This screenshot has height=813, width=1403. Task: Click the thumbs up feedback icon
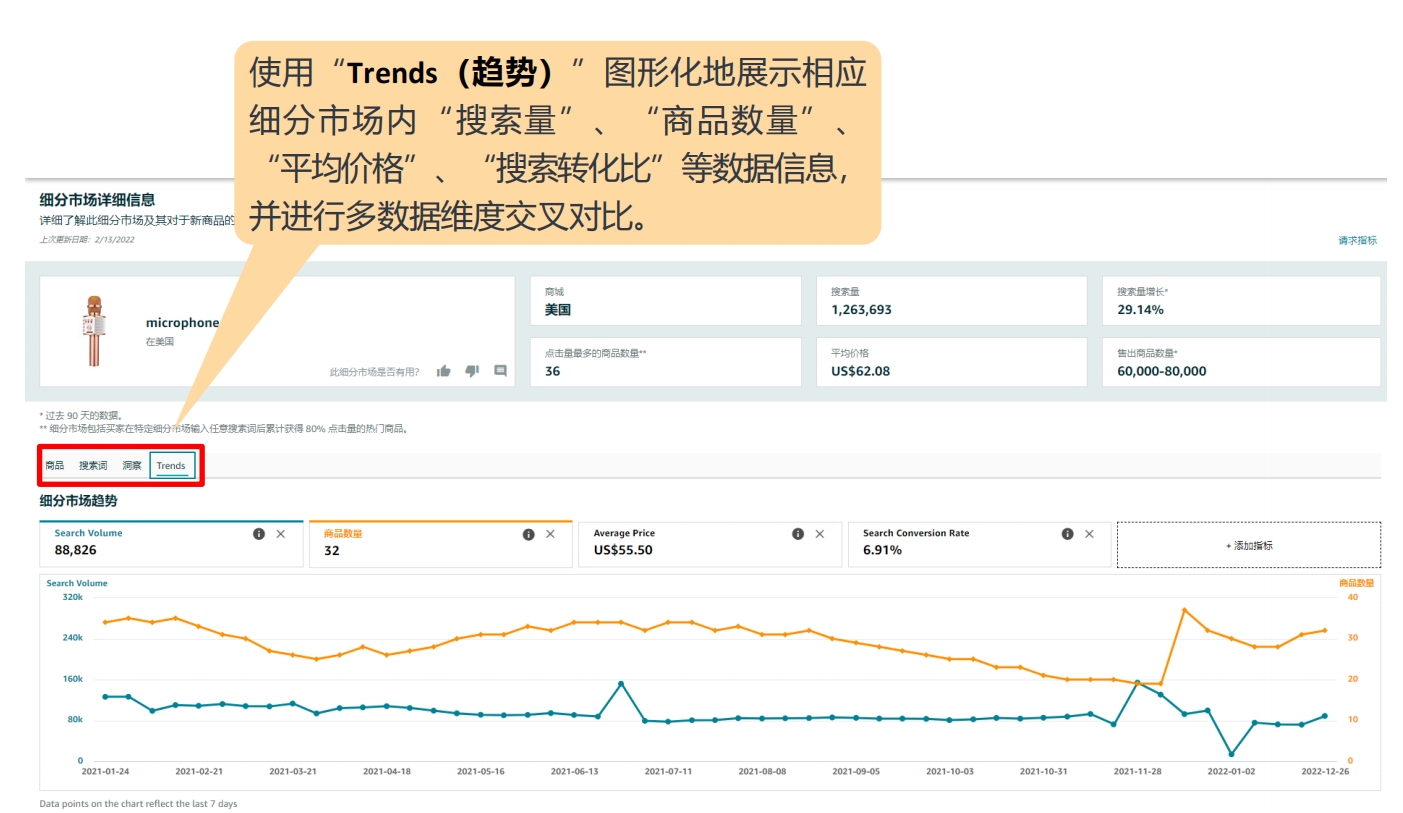tap(443, 371)
